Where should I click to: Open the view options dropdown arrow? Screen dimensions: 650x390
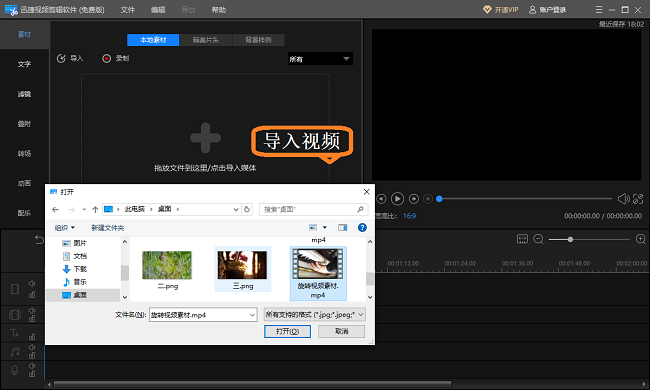325,228
